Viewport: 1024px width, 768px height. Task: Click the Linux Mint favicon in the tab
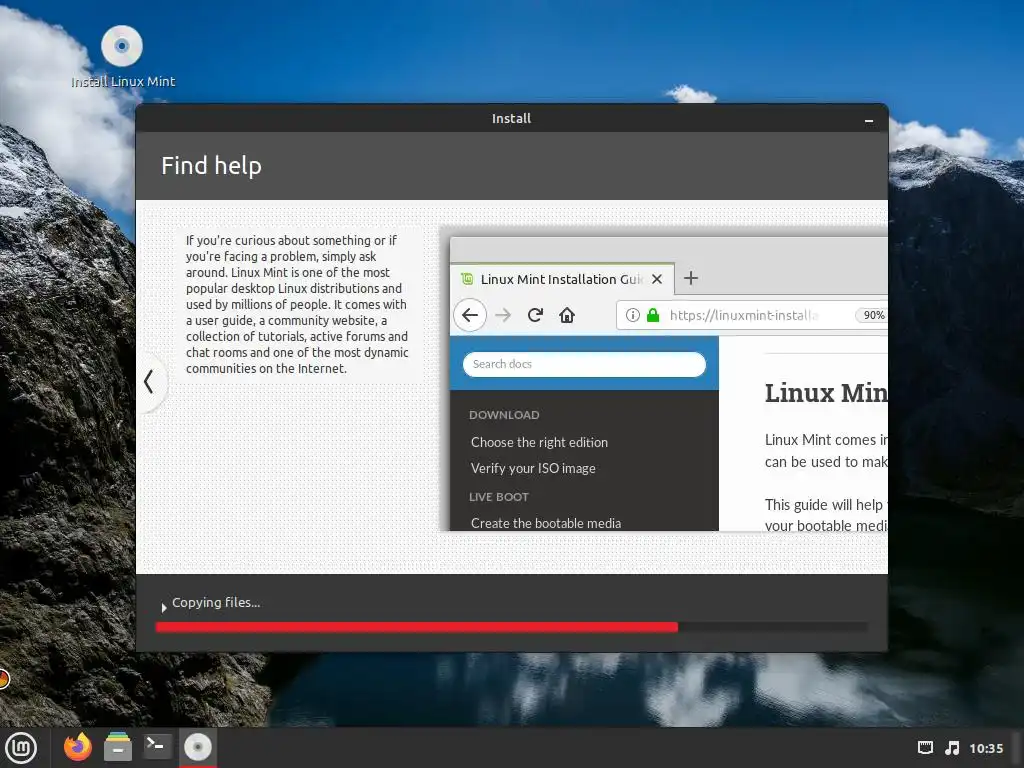467,279
